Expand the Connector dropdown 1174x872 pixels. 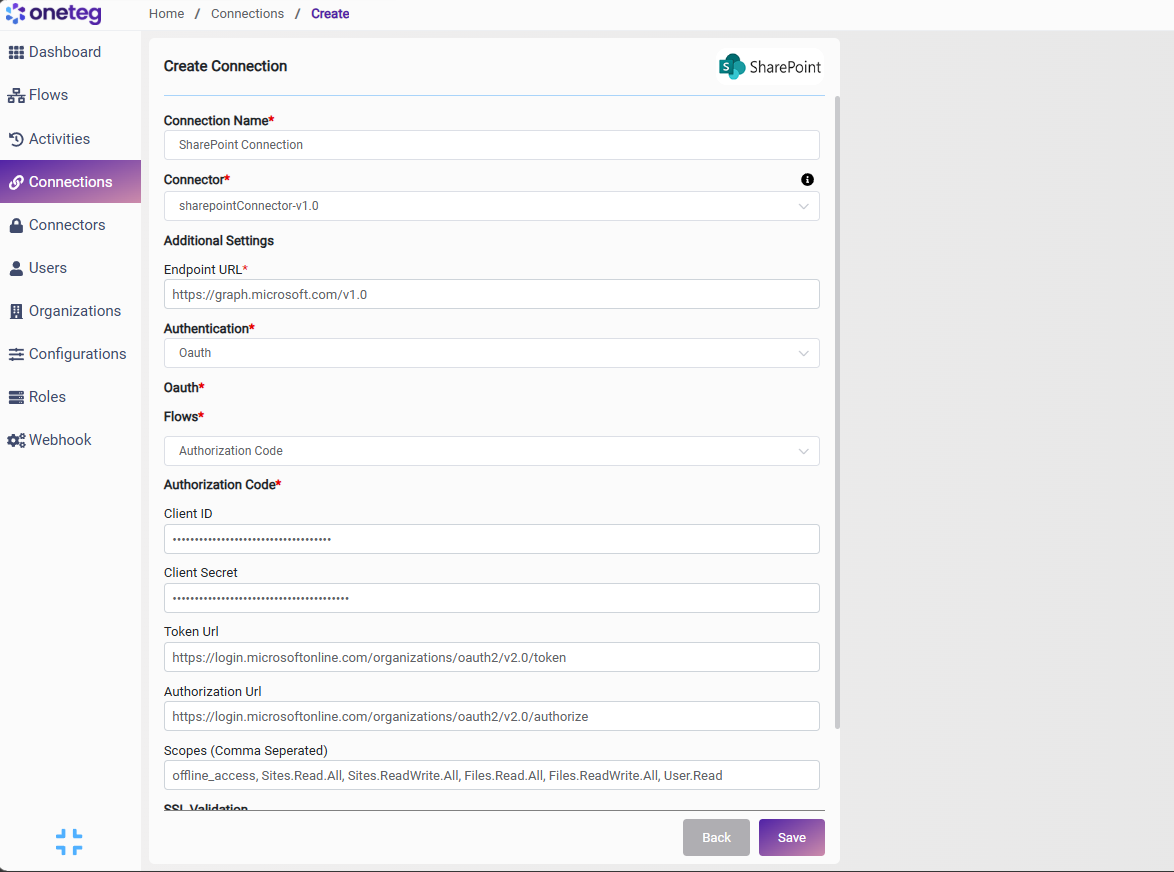coord(491,206)
